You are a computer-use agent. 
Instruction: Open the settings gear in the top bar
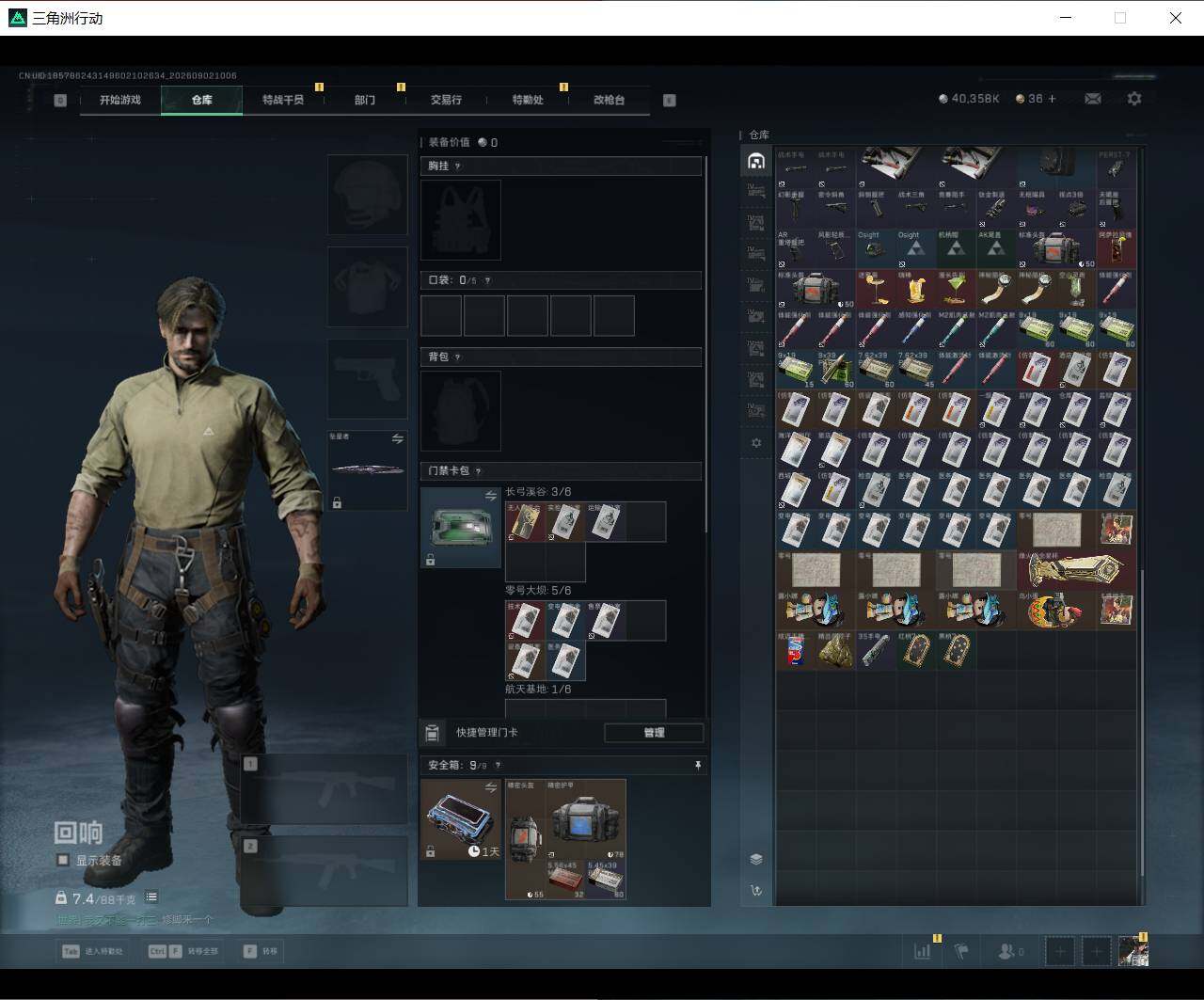click(1134, 98)
